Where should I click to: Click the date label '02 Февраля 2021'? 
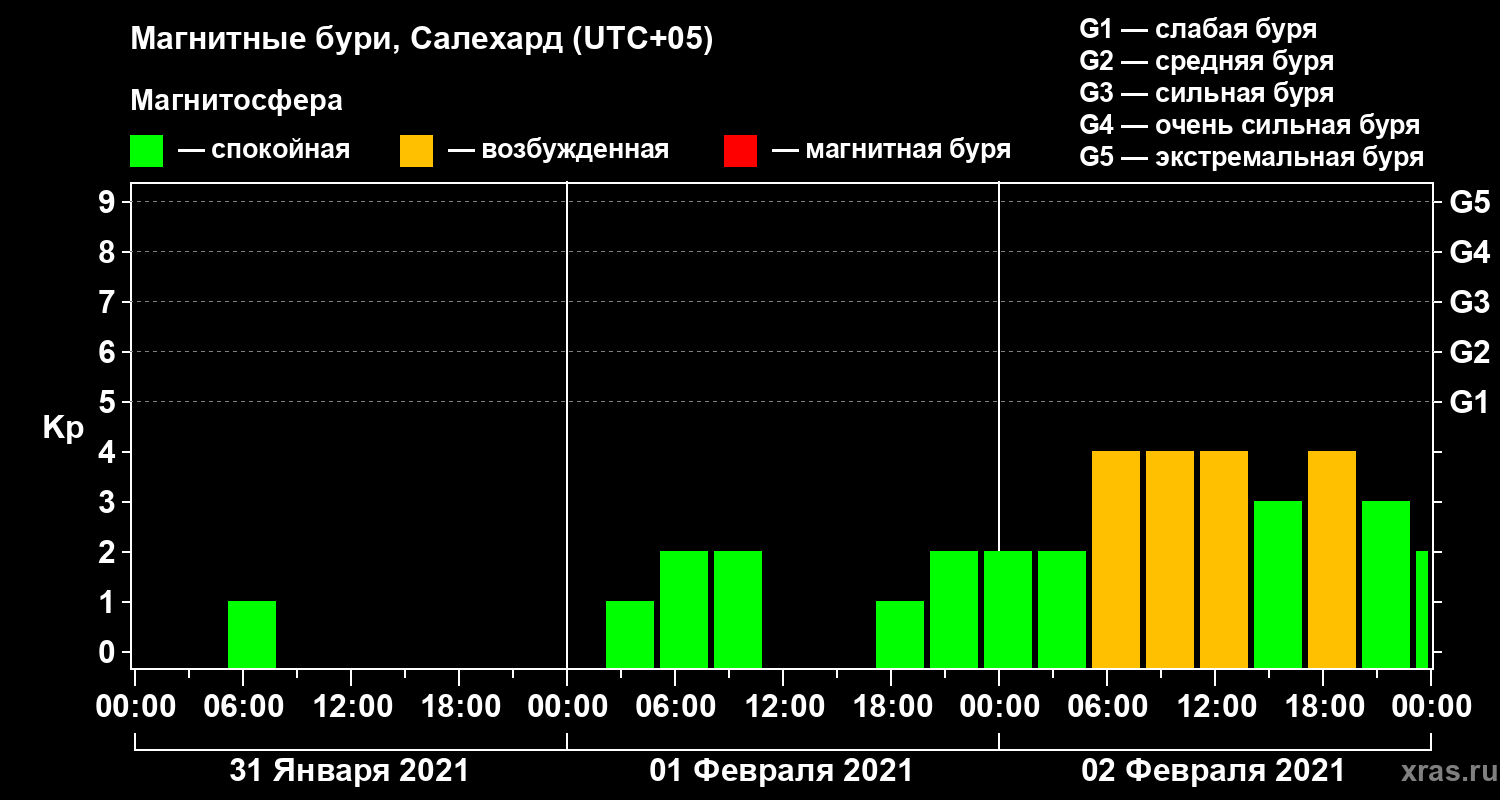[x=1213, y=771]
